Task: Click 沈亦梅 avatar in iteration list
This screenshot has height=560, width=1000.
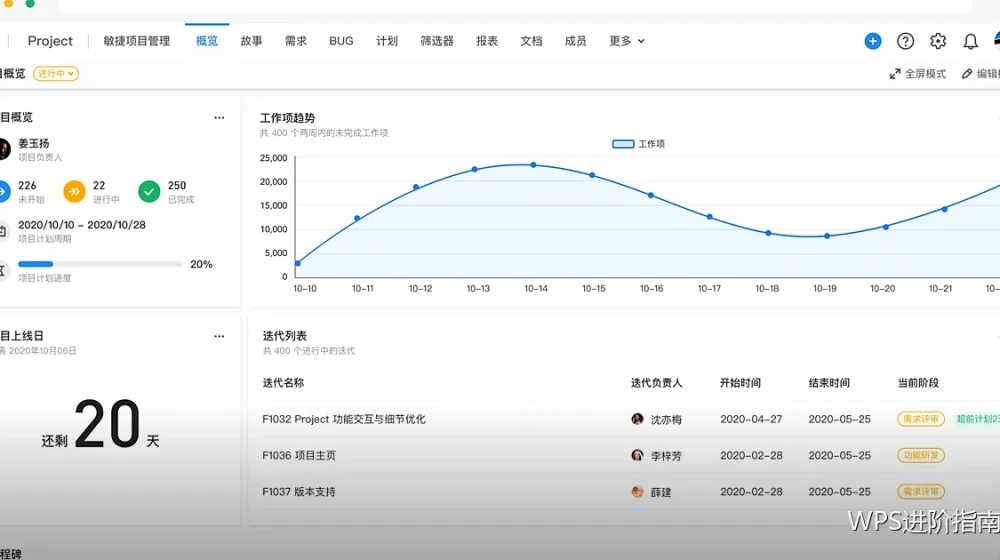Action: (637, 419)
